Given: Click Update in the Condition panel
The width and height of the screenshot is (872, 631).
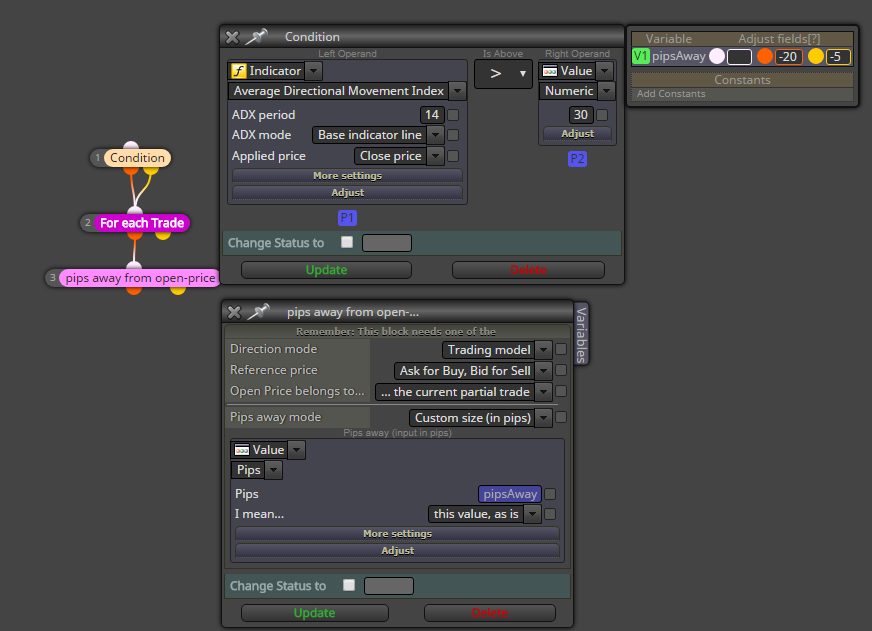Looking at the screenshot, I should tap(326, 270).
